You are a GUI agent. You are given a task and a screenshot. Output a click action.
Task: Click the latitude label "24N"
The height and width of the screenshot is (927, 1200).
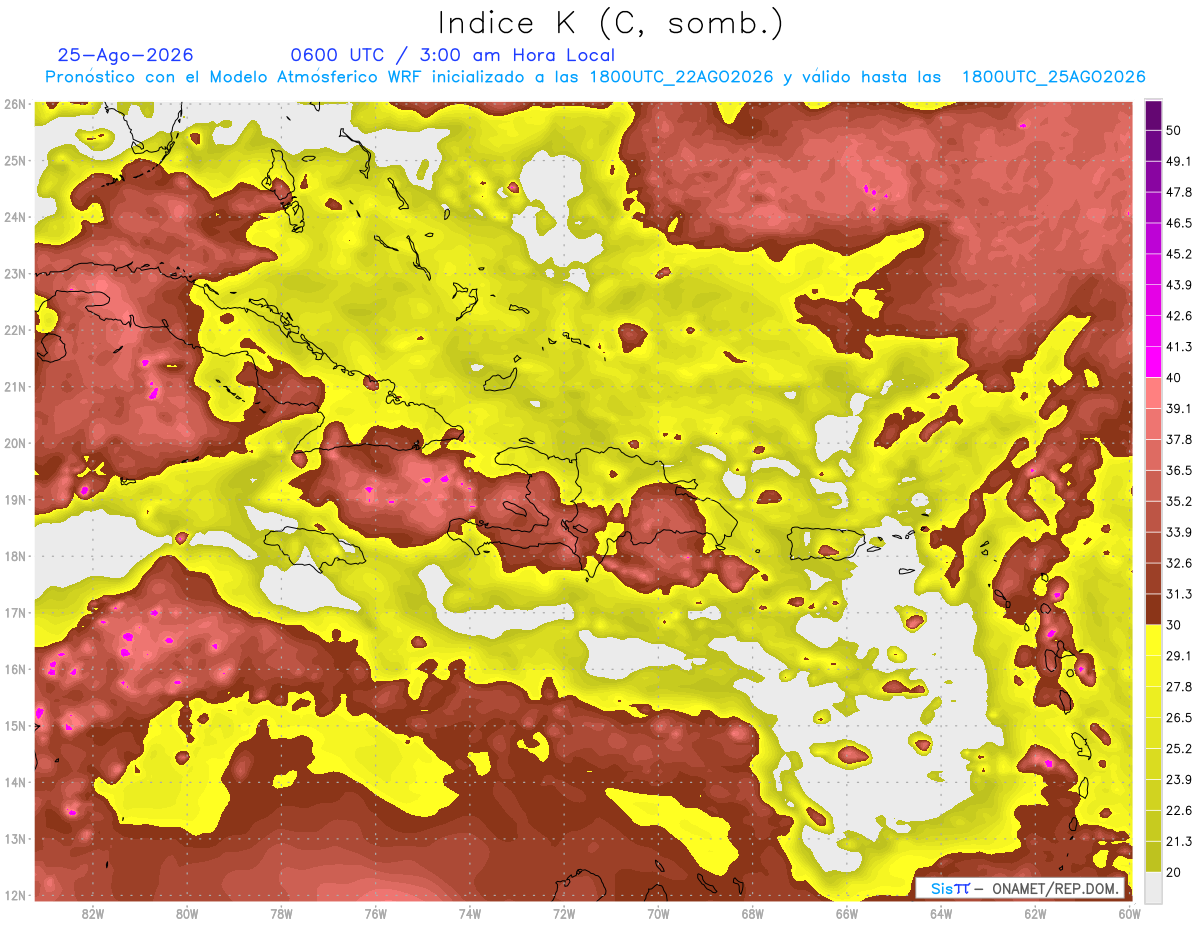click(x=14, y=217)
